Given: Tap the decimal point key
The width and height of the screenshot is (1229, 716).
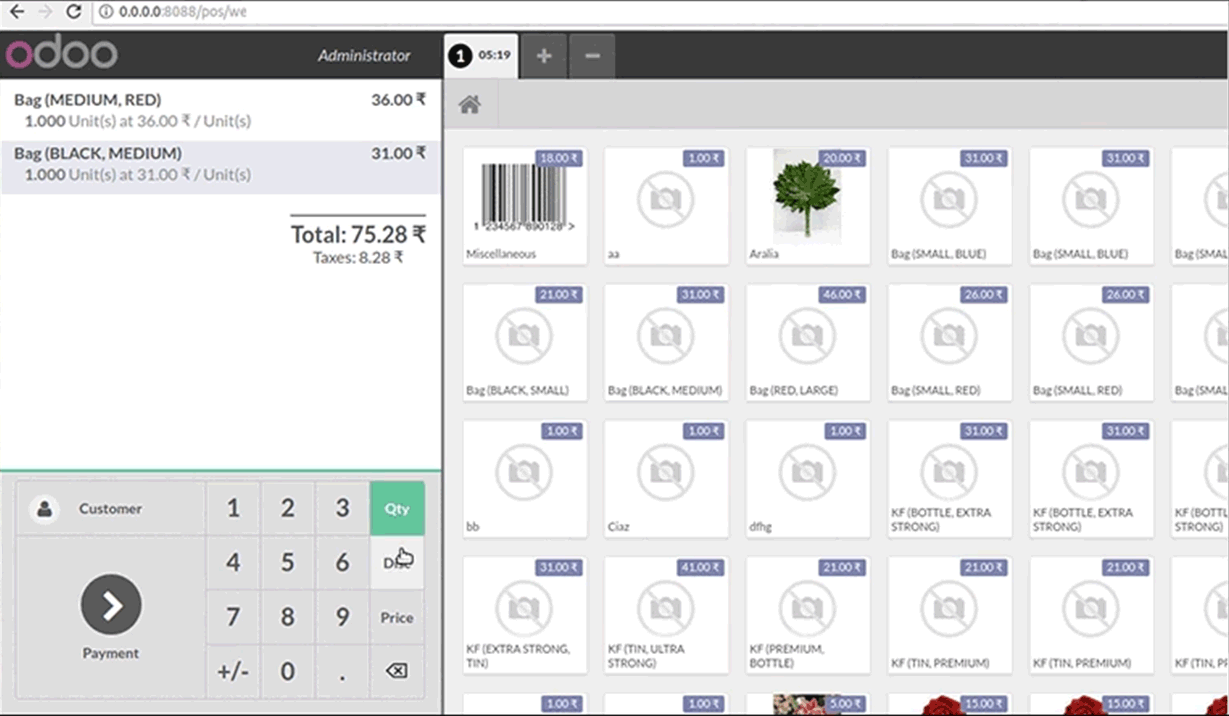Looking at the screenshot, I should [x=342, y=671].
